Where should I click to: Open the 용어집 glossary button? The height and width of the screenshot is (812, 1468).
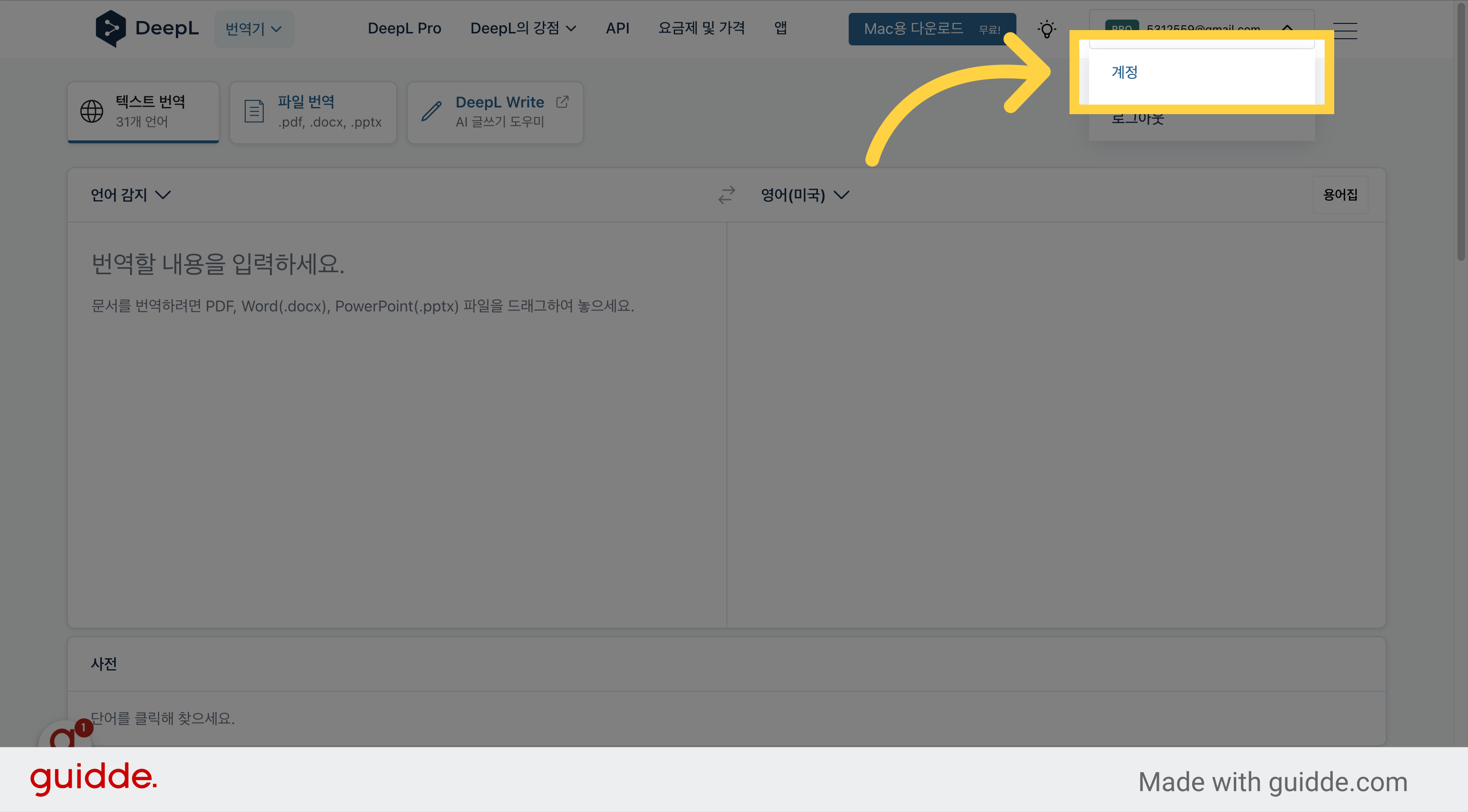(1340, 195)
